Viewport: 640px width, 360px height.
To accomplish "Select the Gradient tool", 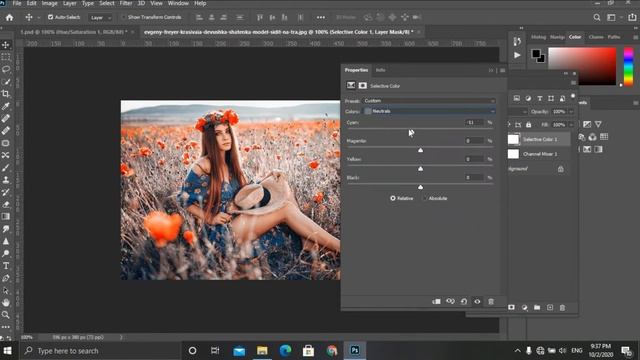I will [6, 216].
